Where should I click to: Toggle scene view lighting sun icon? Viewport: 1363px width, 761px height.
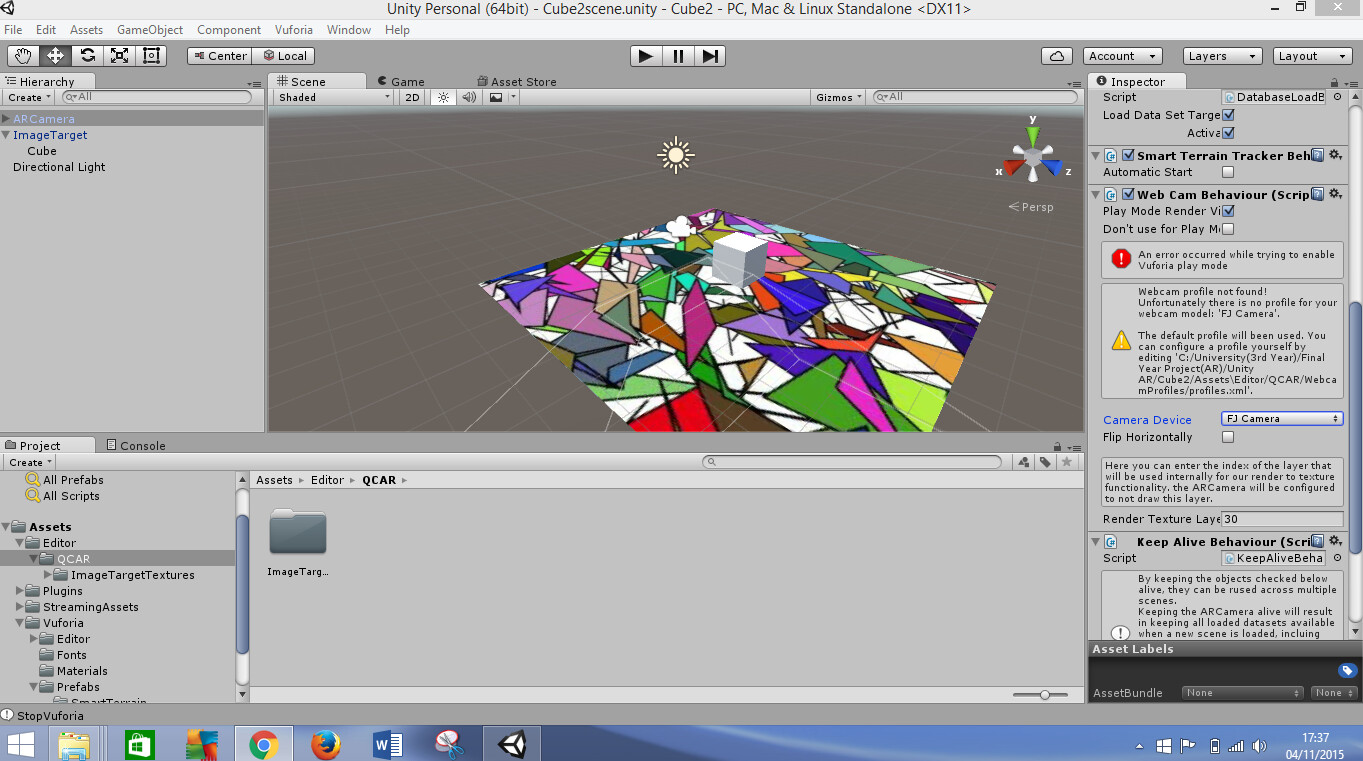pos(443,97)
